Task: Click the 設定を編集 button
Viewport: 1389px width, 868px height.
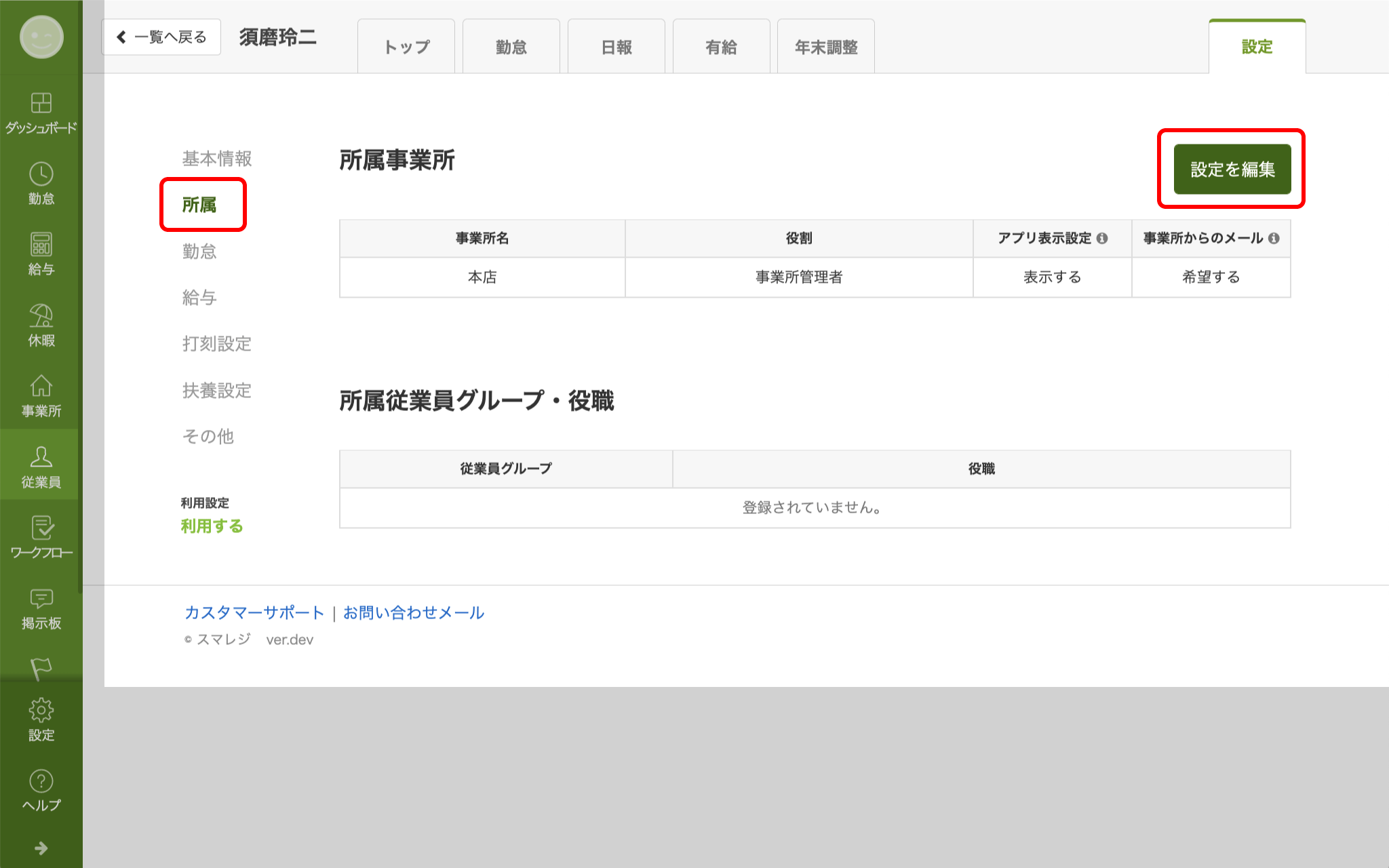Action: [x=1232, y=169]
